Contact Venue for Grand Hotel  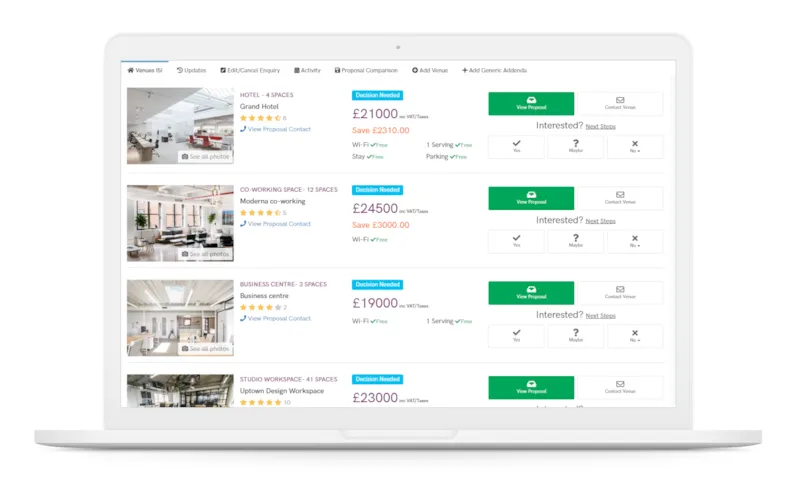point(620,104)
